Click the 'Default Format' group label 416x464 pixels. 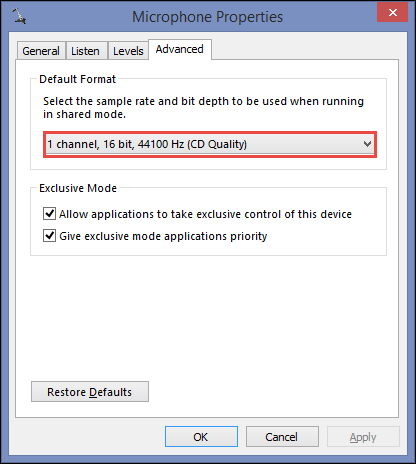(77, 79)
